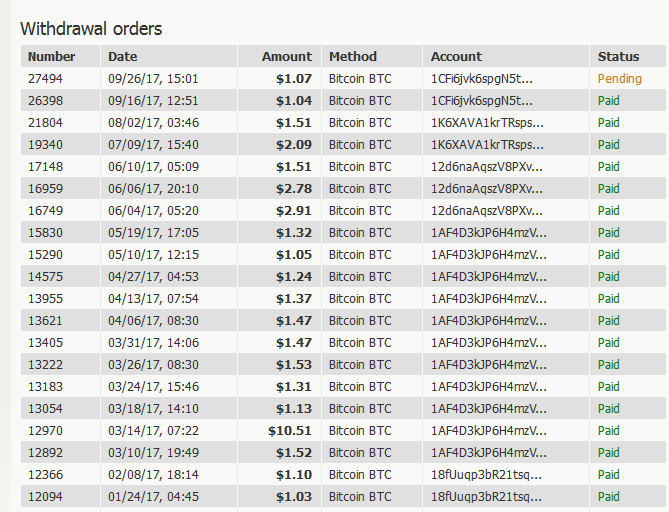Click the Amount column header

pyautogui.click(x=286, y=57)
